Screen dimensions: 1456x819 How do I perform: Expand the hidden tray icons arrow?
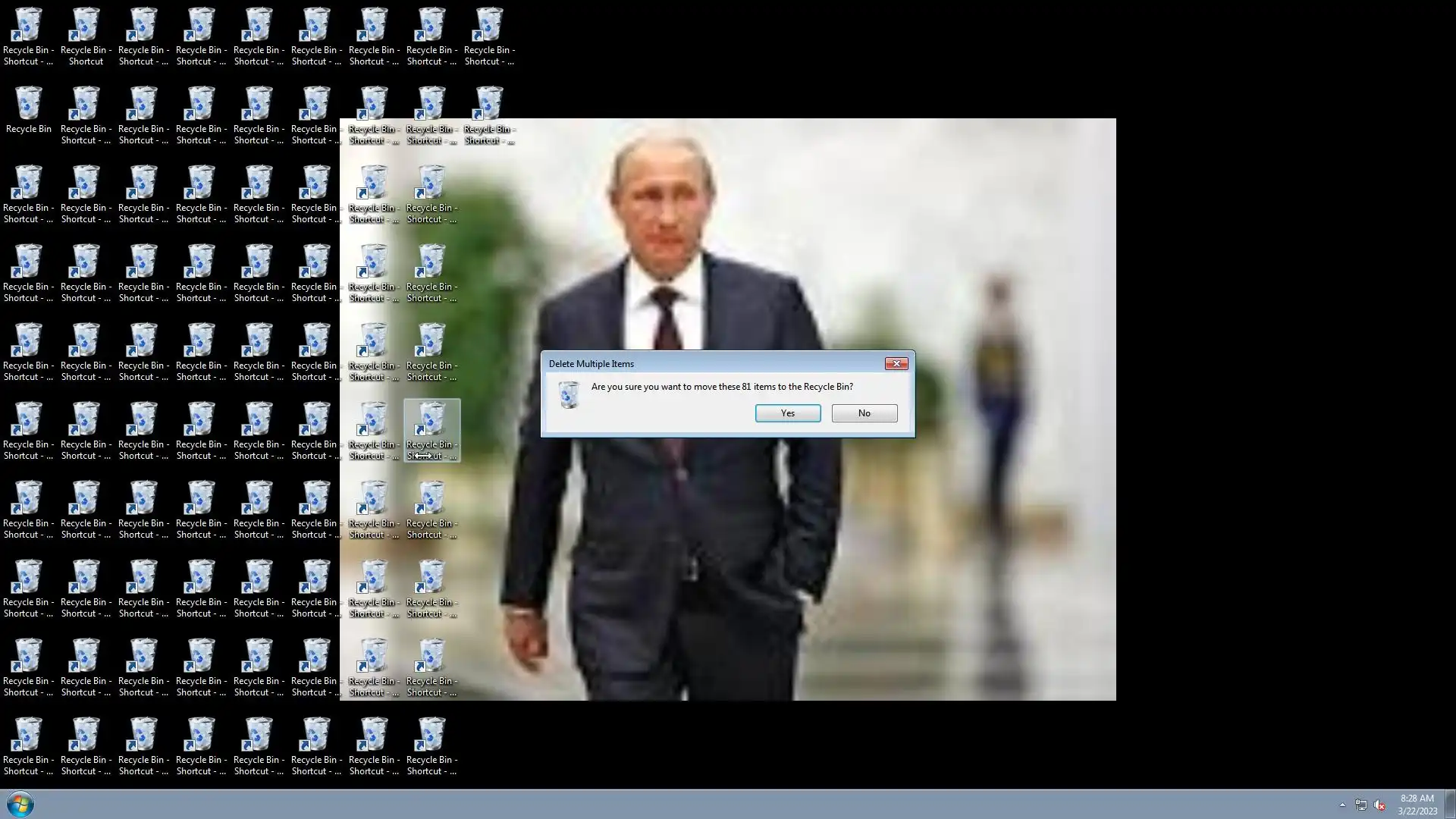pyautogui.click(x=1342, y=805)
